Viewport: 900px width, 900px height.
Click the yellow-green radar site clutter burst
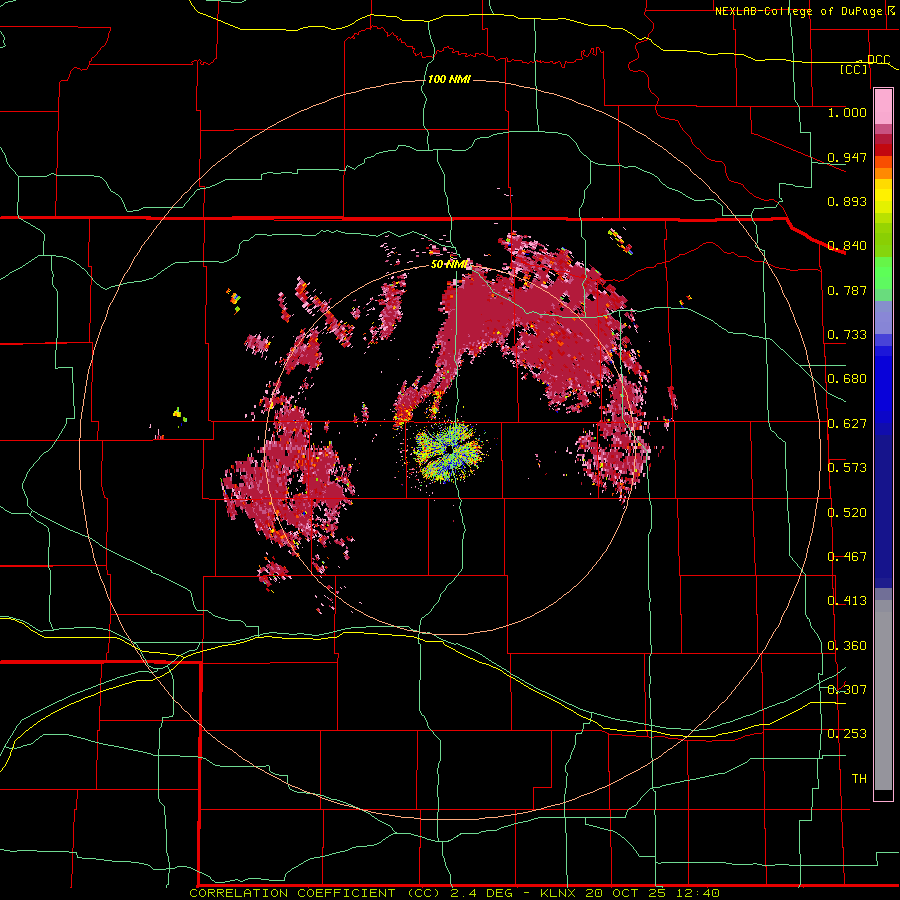click(x=449, y=452)
